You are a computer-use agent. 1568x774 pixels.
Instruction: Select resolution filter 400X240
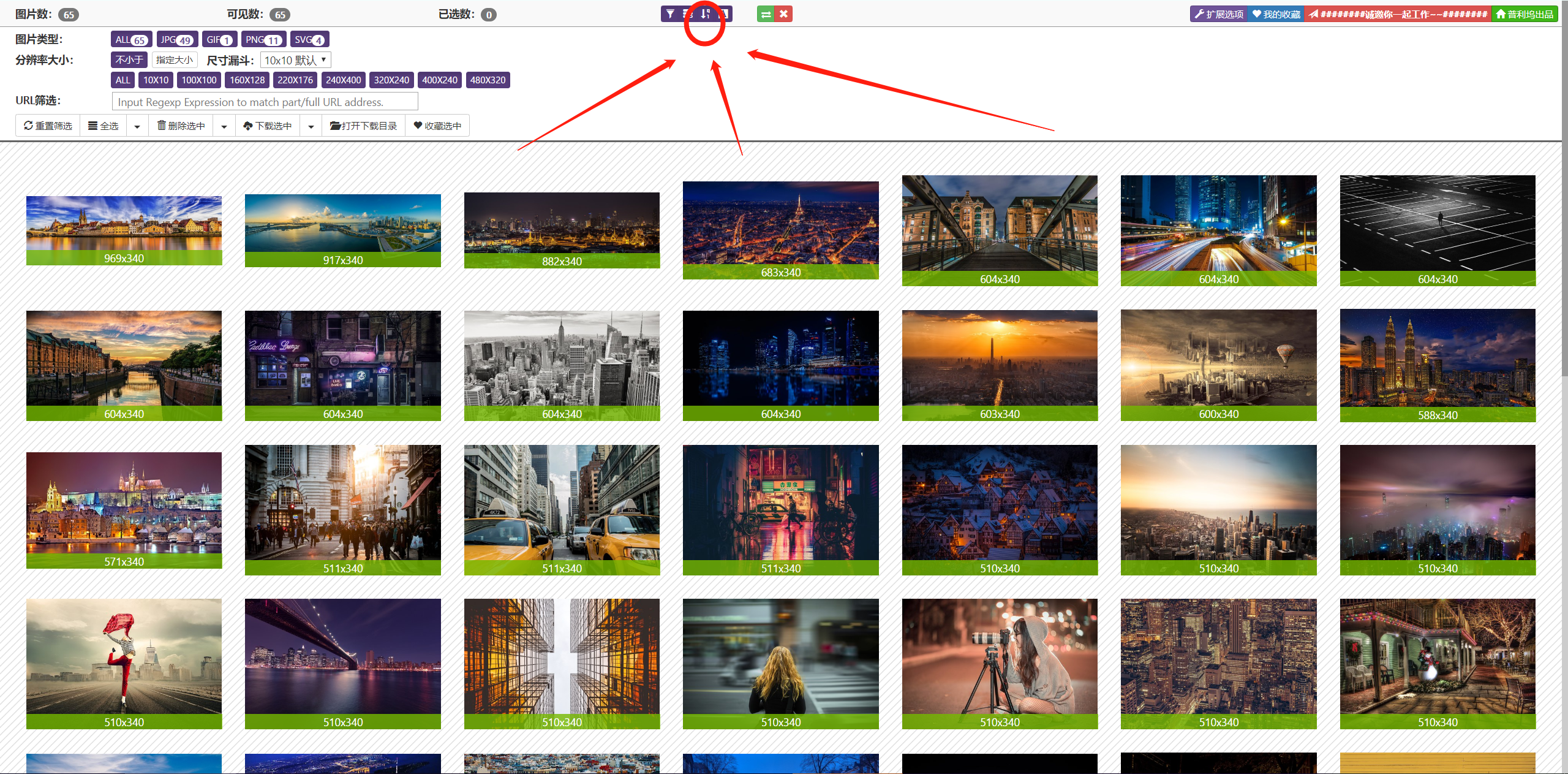[x=440, y=80]
